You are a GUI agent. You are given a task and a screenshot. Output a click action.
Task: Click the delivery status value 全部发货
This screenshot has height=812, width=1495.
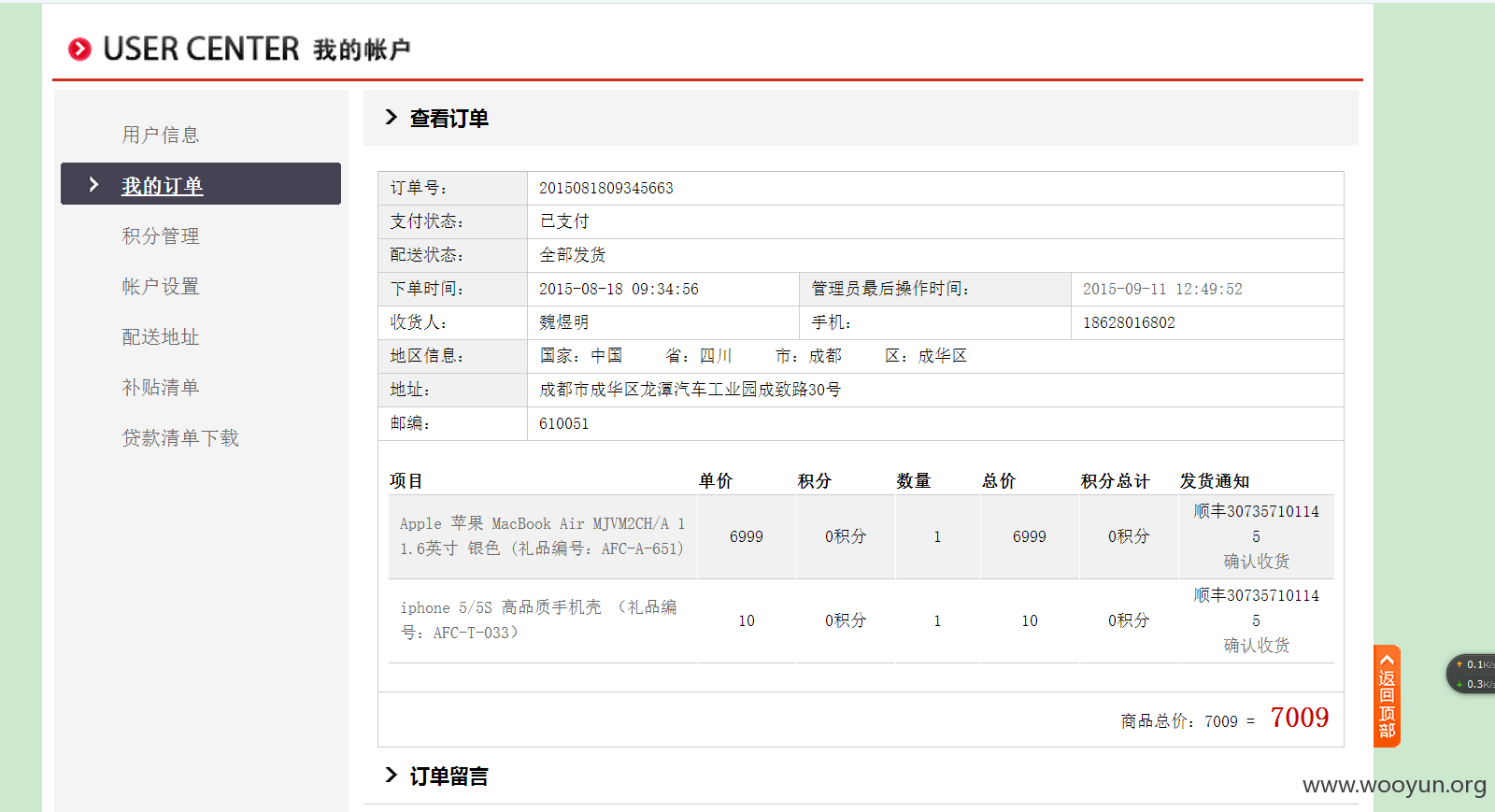click(x=573, y=255)
